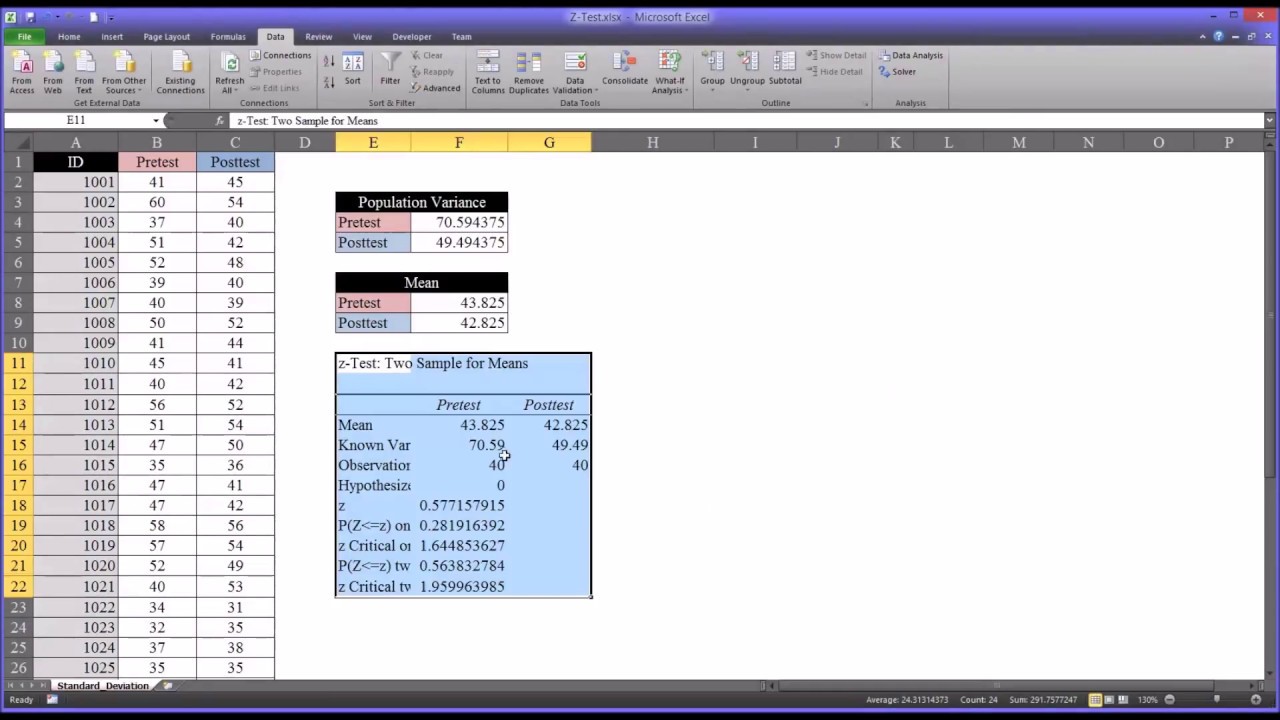
Task: Switch to the Team tab
Action: coord(461,37)
